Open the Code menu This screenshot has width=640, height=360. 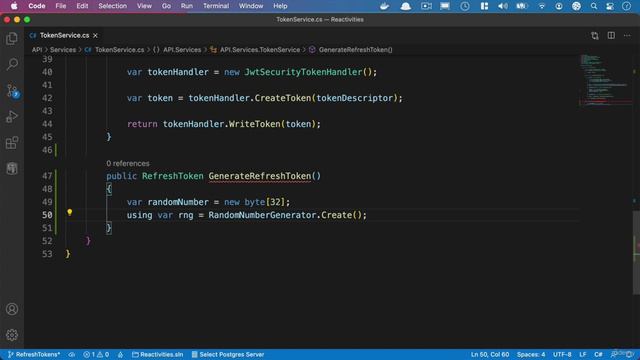37,6
